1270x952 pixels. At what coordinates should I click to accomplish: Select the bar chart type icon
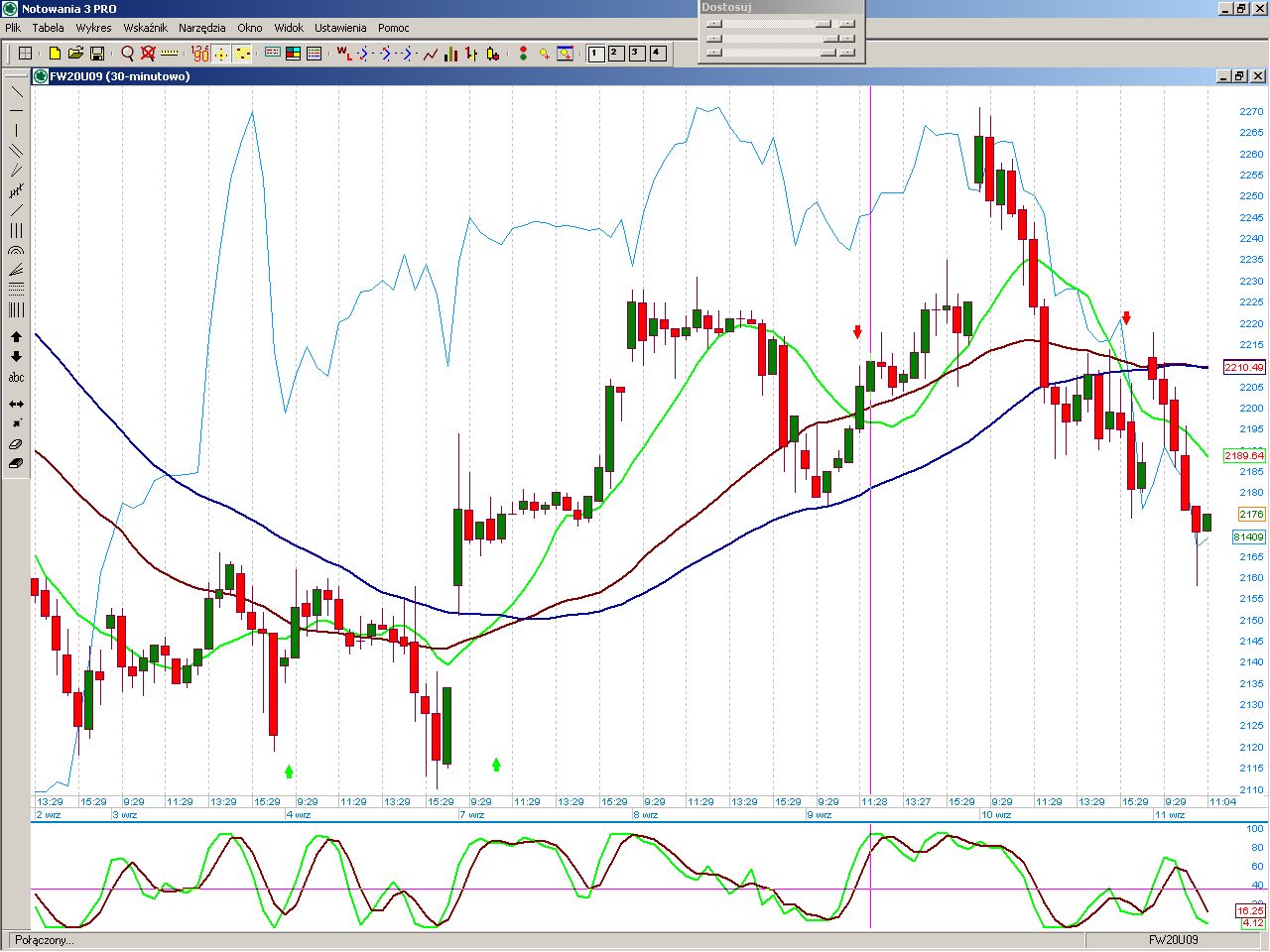pyautogui.click(x=450, y=53)
